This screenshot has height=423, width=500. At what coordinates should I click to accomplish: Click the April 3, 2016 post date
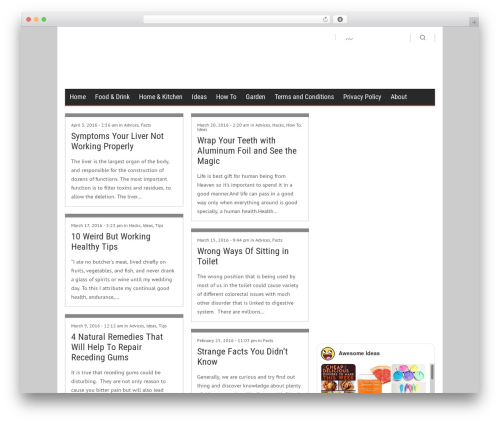pos(84,125)
